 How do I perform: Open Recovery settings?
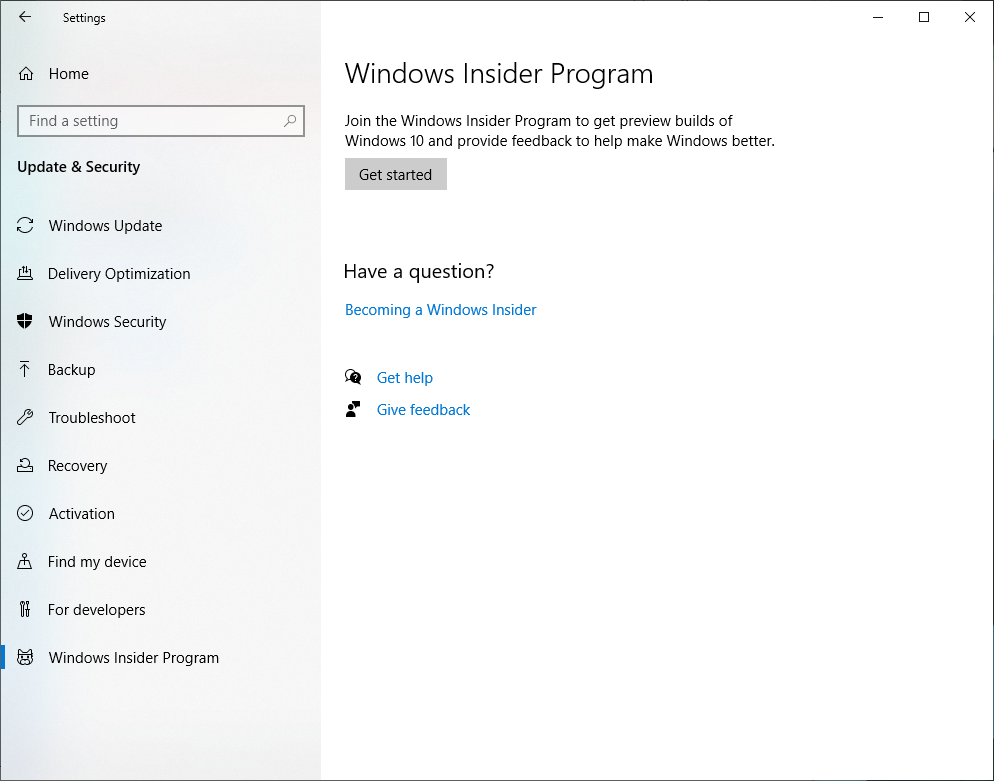(78, 465)
